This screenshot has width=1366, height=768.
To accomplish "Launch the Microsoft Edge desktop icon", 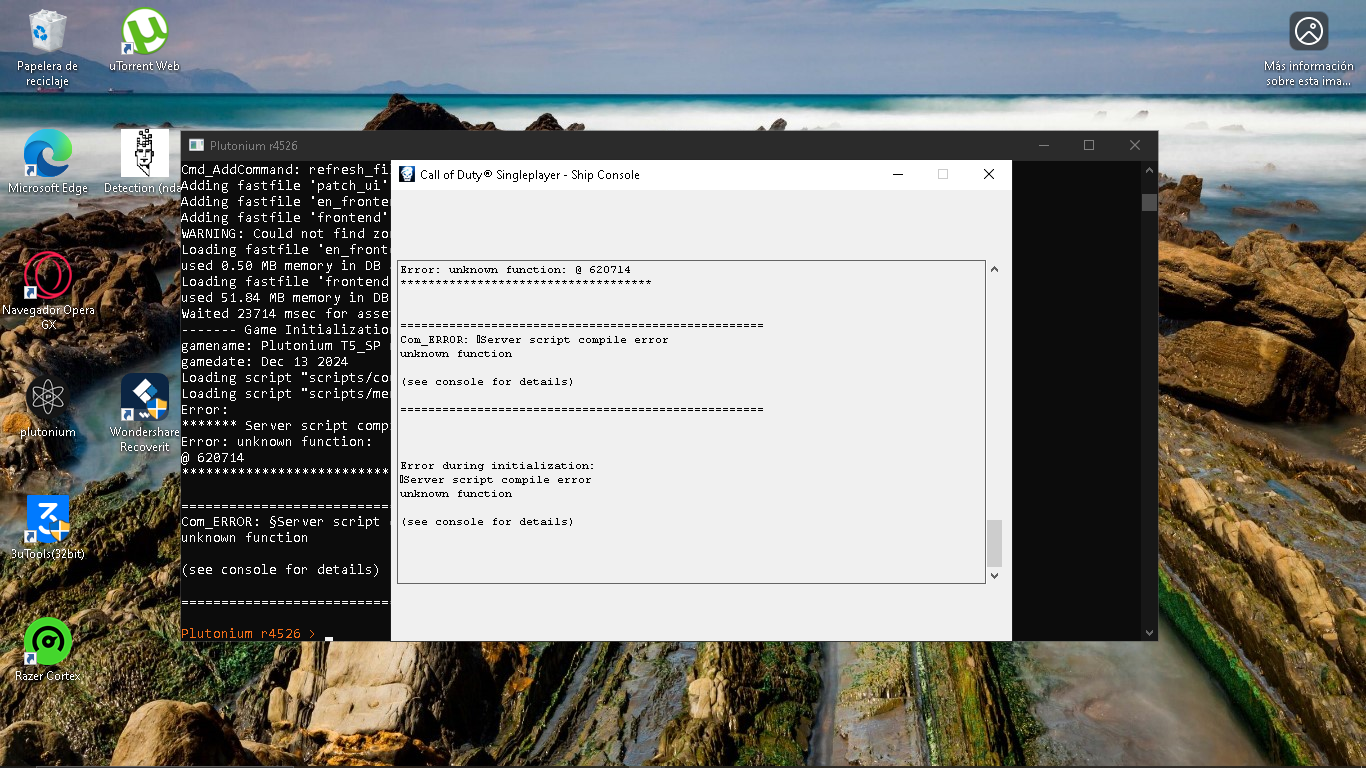I will click(48, 162).
